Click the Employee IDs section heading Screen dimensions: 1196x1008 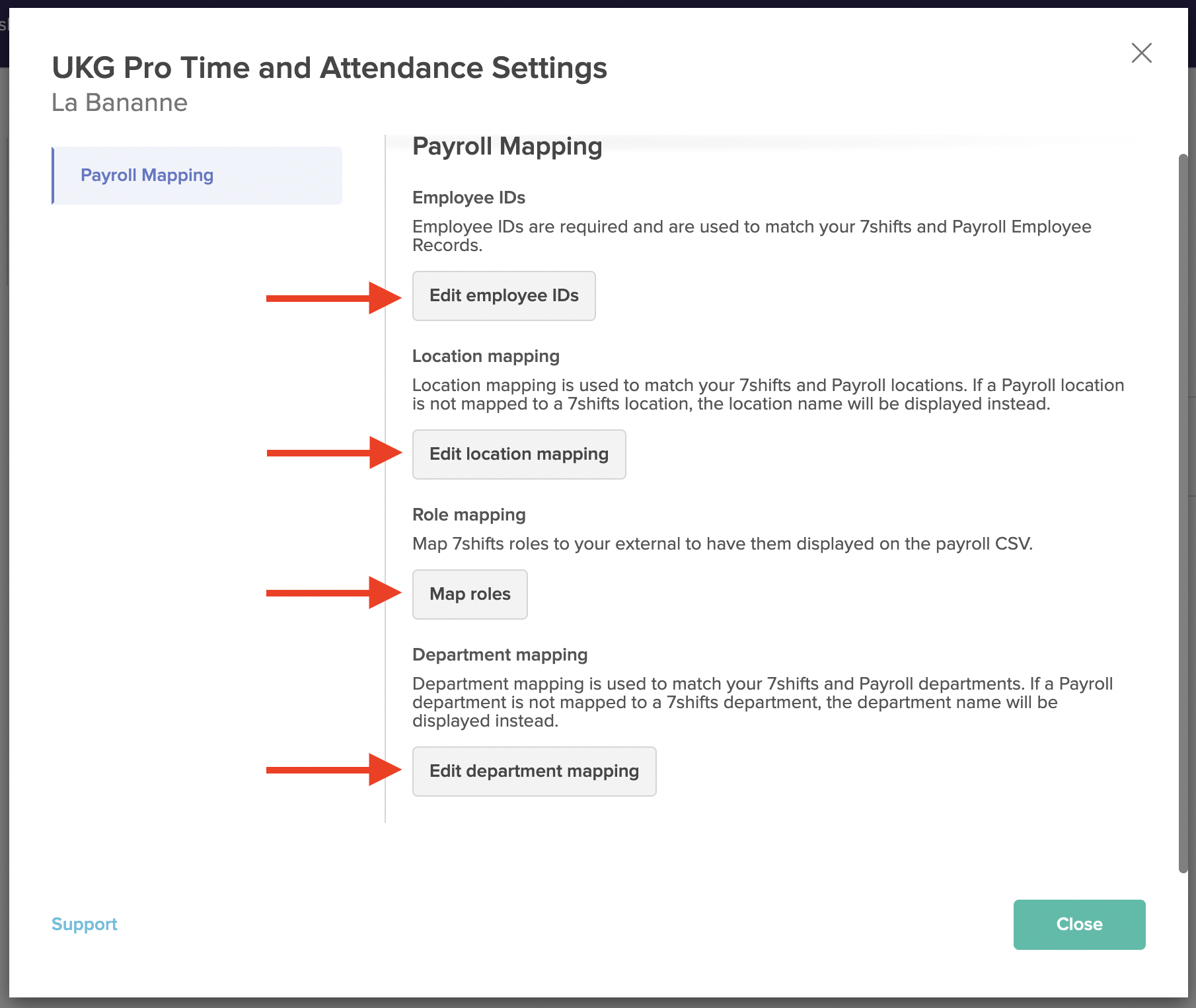click(468, 198)
